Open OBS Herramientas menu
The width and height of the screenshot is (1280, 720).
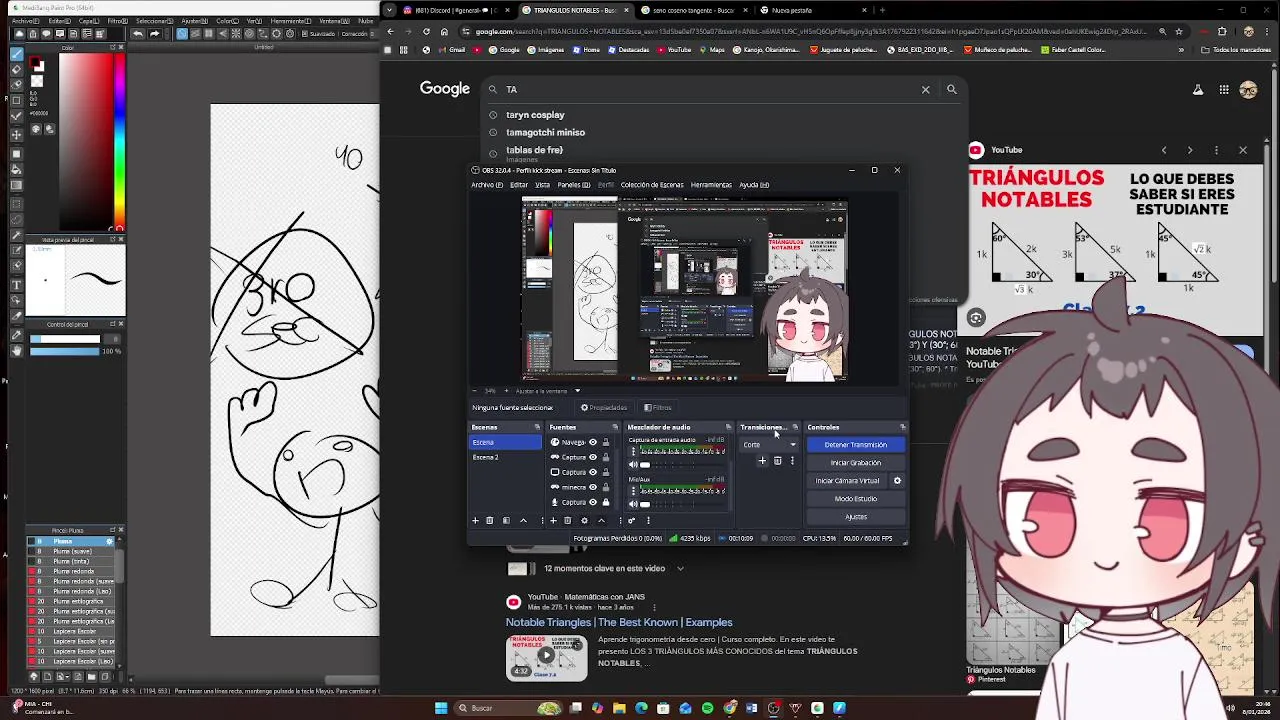(x=711, y=185)
